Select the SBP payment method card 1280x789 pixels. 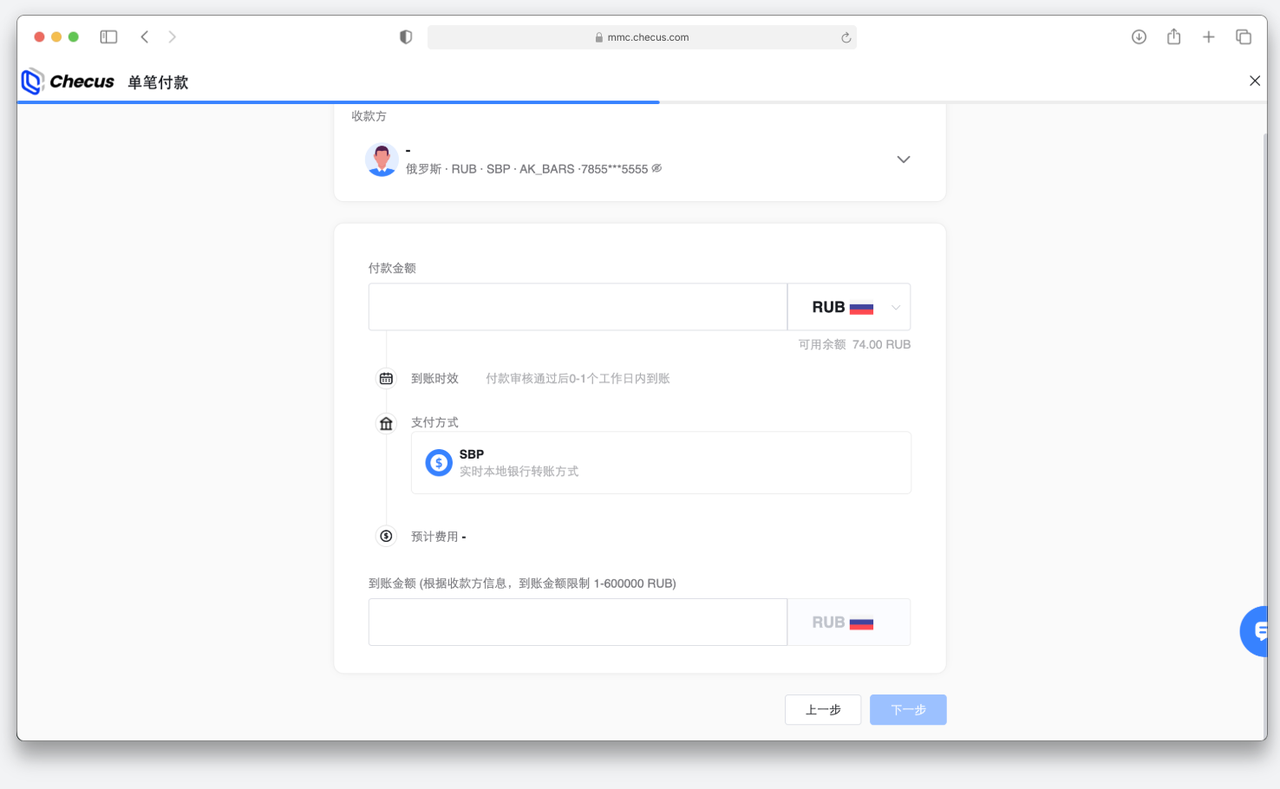(660, 463)
